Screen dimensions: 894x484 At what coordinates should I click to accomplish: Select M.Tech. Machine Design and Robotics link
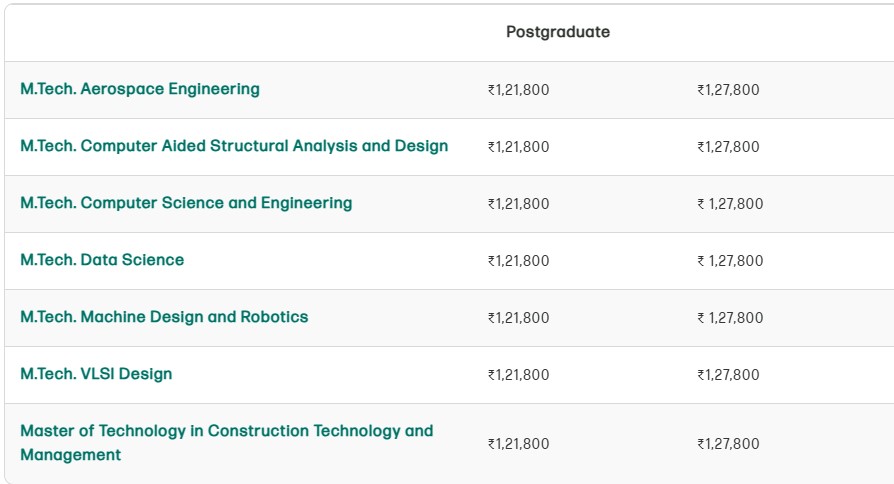pos(164,317)
